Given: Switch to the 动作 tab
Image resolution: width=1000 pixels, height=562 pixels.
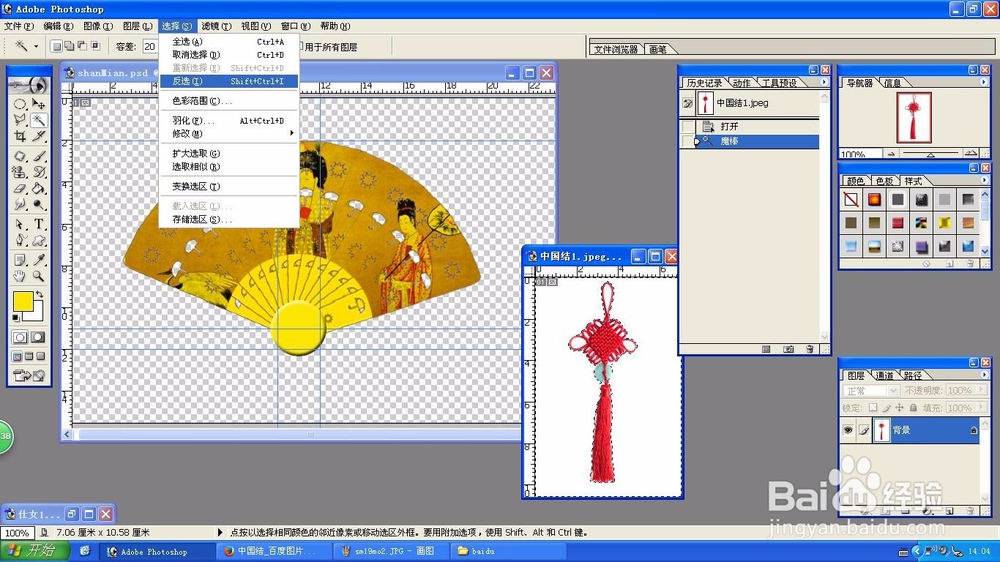Looking at the screenshot, I should coord(741,83).
